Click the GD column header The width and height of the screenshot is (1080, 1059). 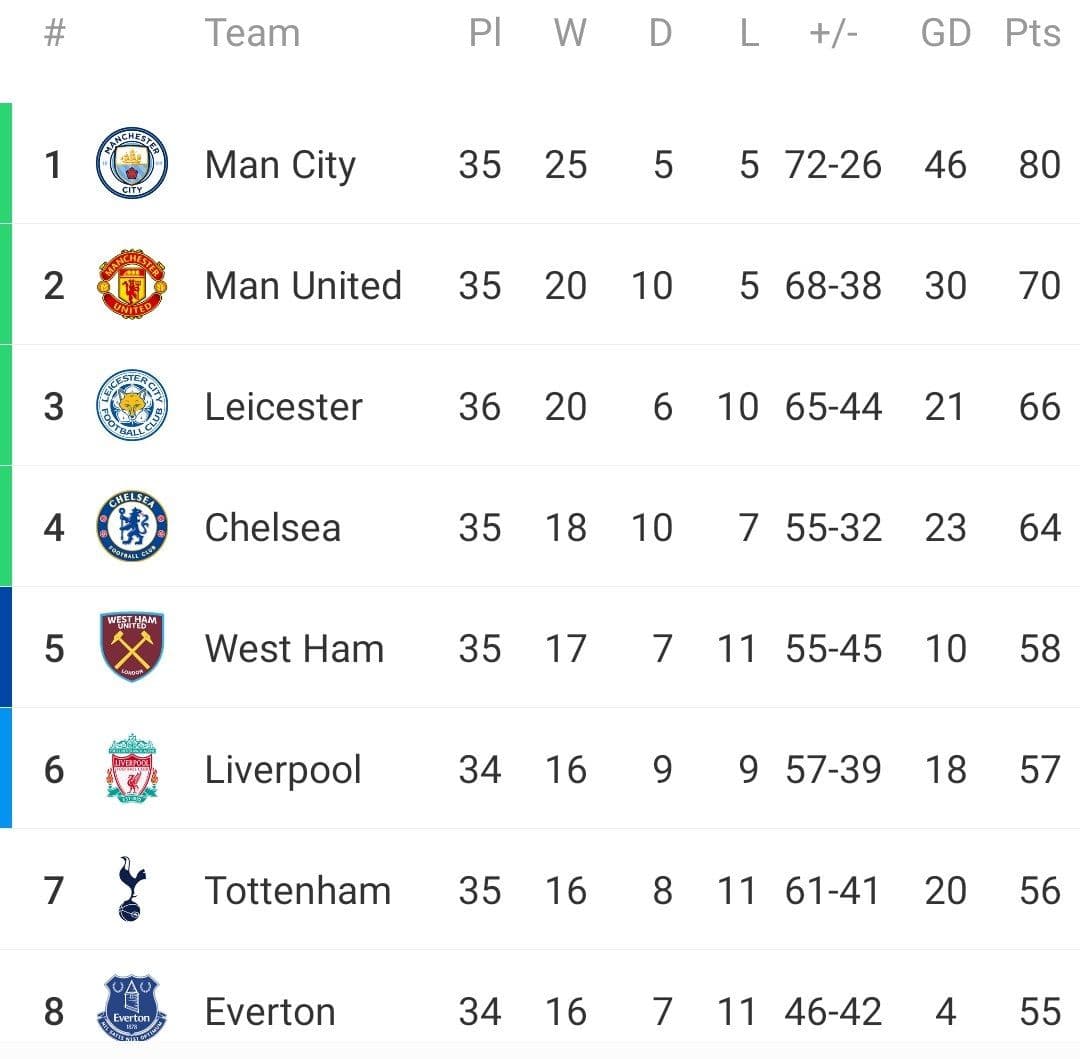pyautogui.click(x=945, y=33)
